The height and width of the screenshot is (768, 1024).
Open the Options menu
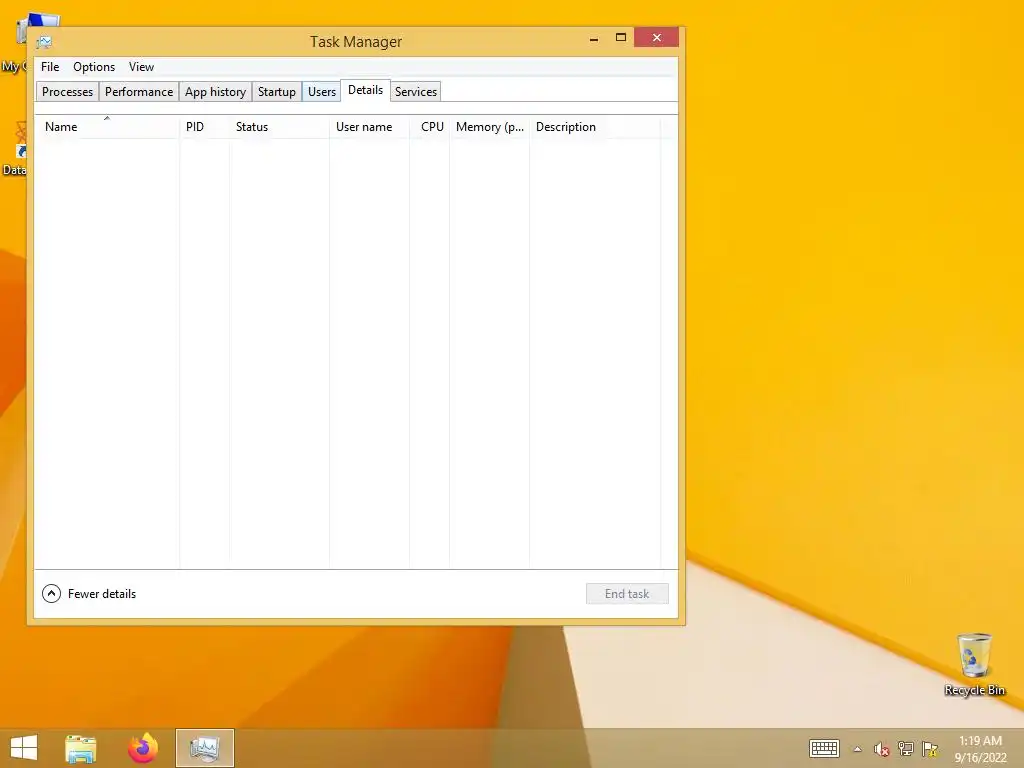pyautogui.click(x=94, y=67)
